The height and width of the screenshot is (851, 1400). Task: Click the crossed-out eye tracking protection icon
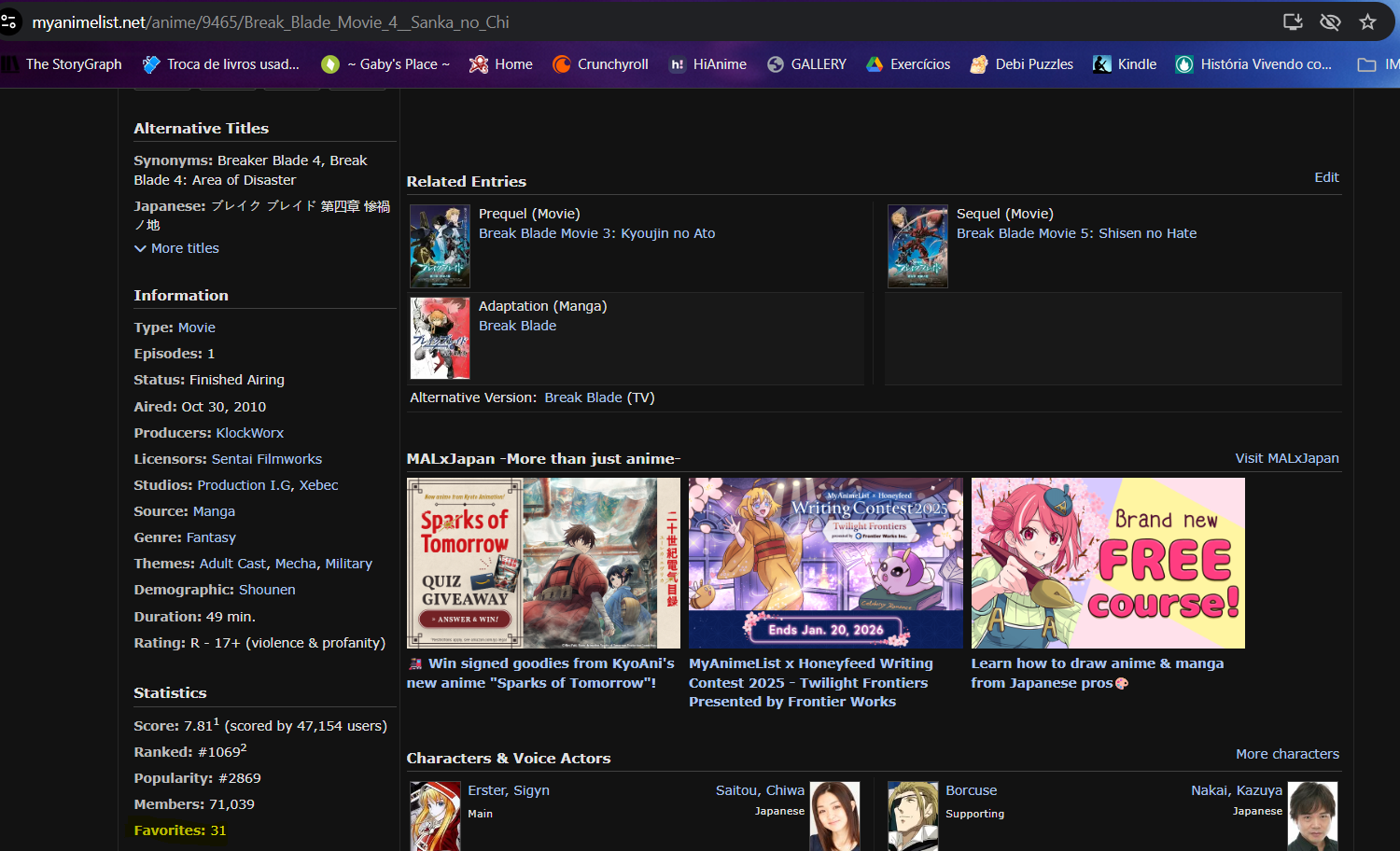coord(1330,21)
